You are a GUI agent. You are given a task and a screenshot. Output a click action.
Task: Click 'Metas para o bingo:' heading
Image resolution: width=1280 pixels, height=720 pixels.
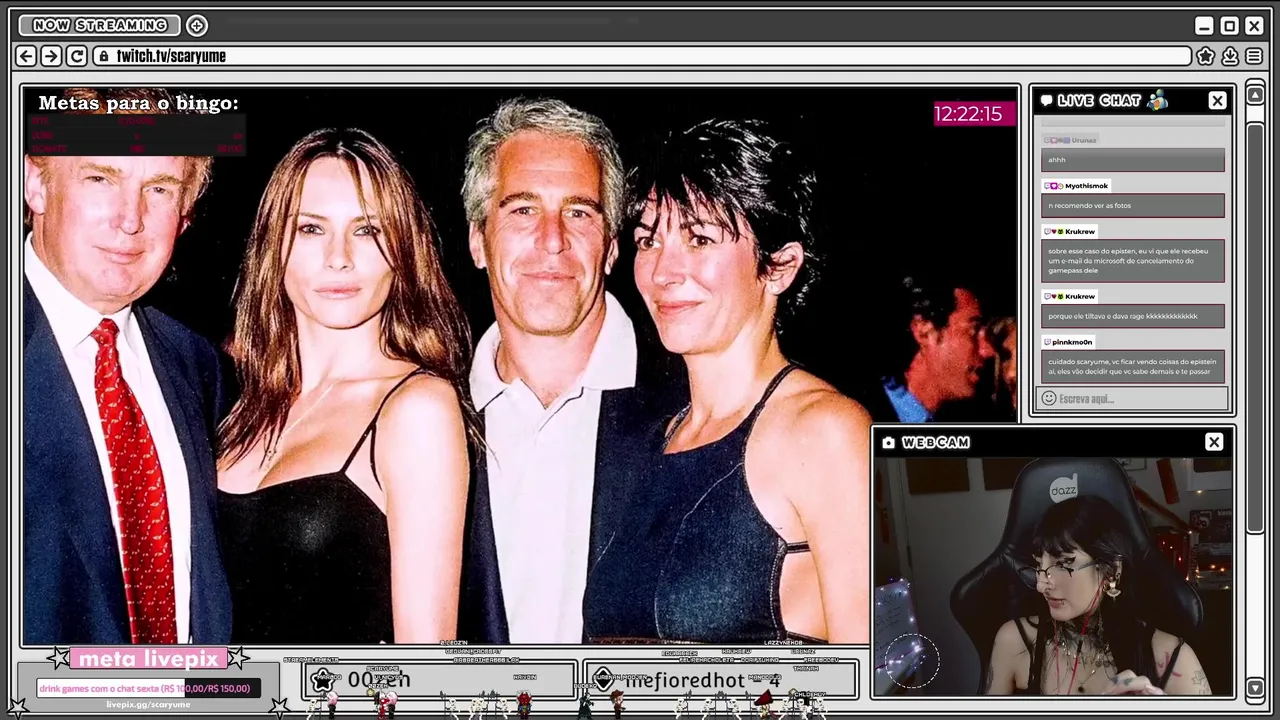click(138, 103)
